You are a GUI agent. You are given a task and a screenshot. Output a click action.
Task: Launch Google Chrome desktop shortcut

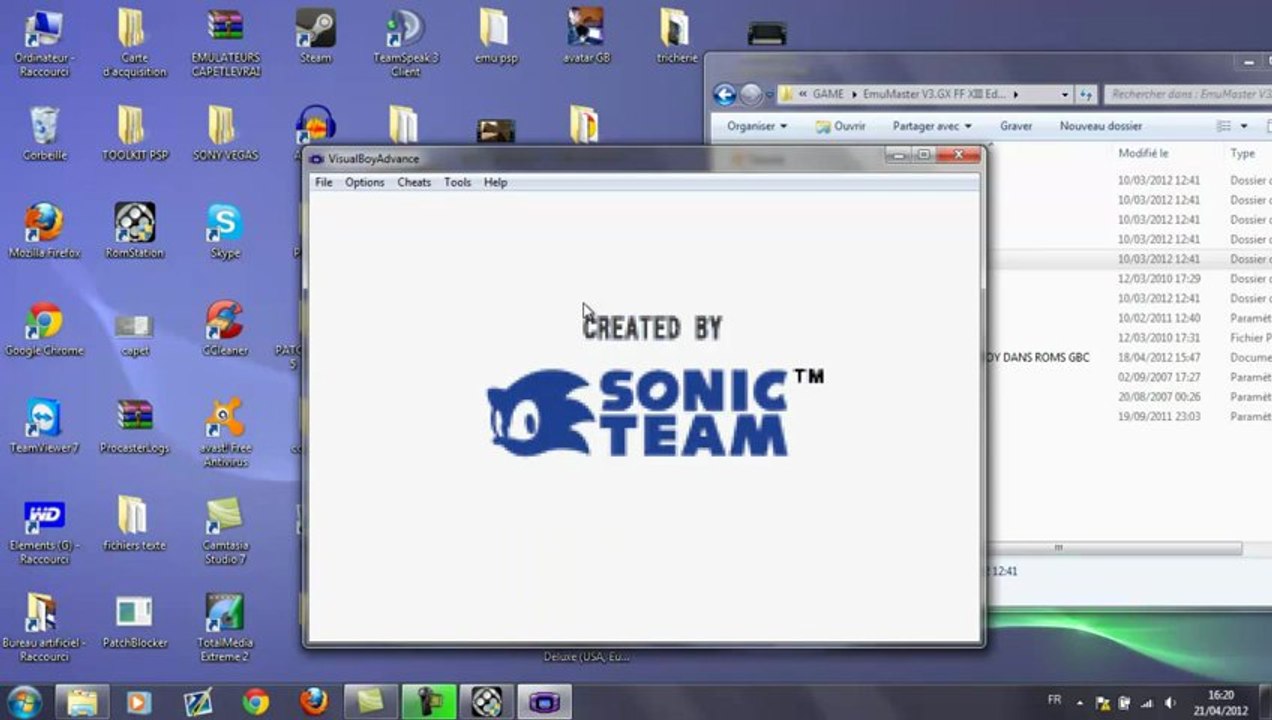[x=44, y=330]
